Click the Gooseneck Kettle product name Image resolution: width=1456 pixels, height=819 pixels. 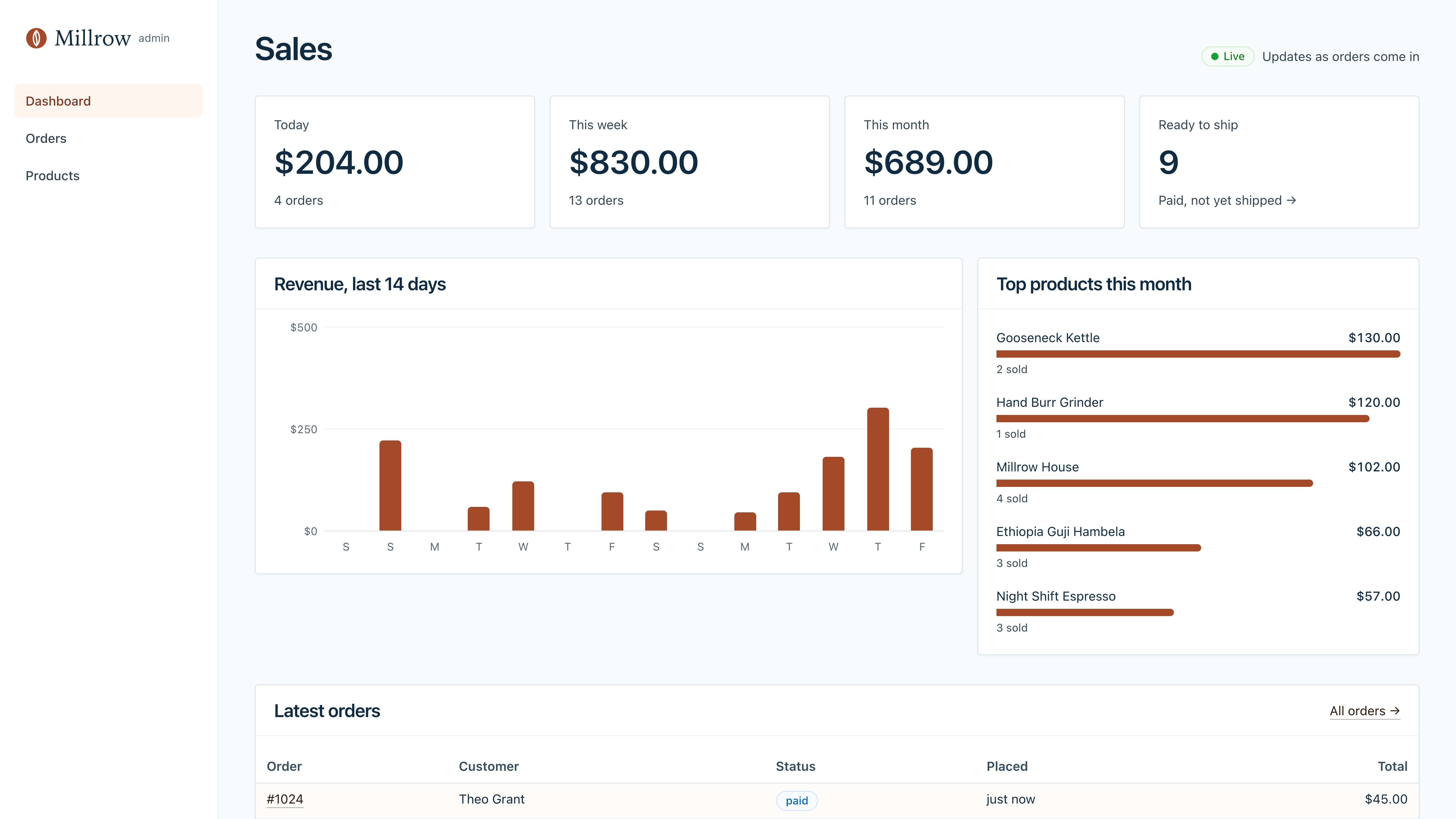pos(1048,338)
